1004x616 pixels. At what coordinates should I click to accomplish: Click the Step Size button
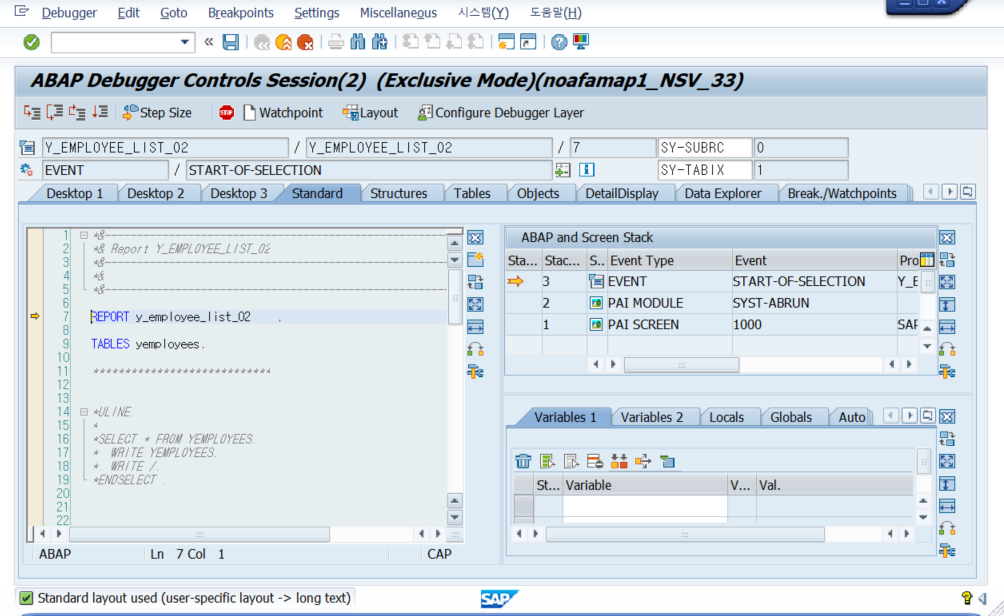pyautogui.click(x=157, y=113)
